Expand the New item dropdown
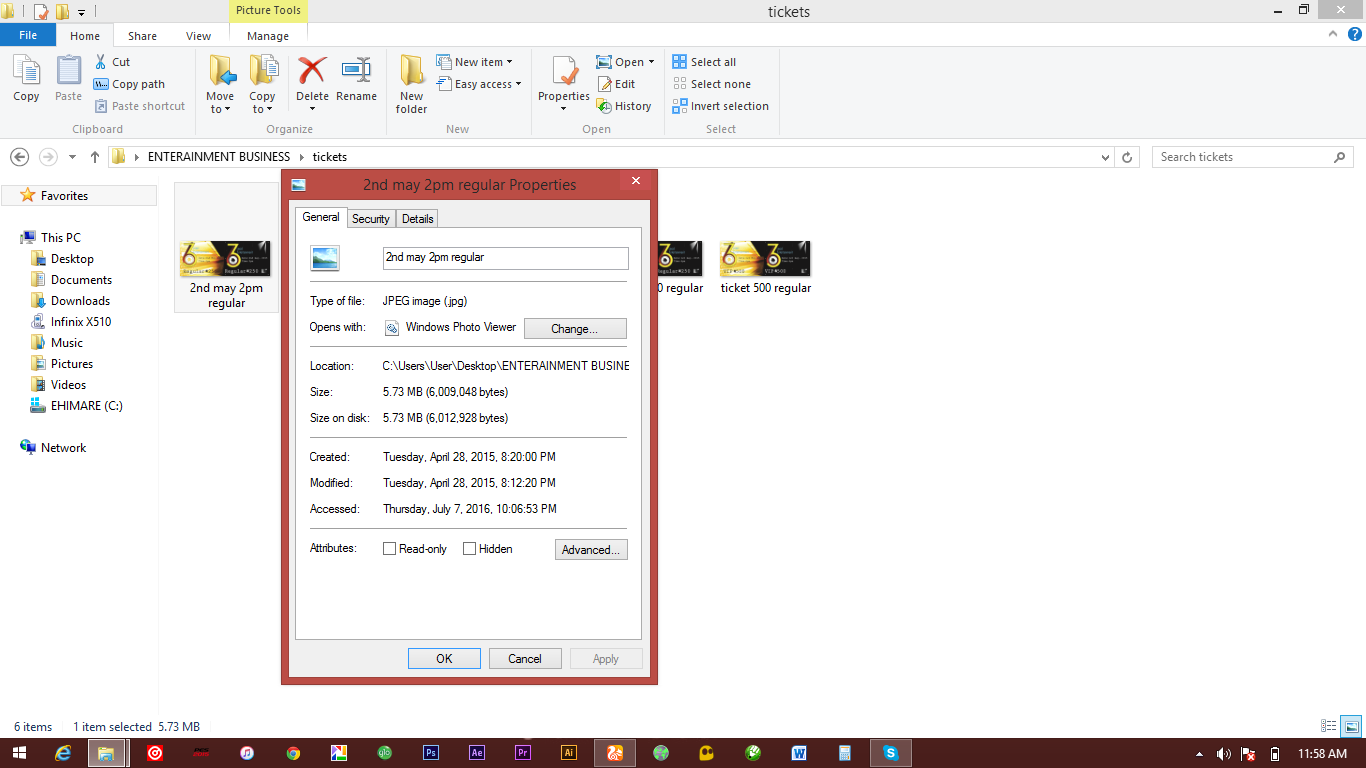The image size is (1366, 768). pyautogui.click(x=509, y=62)
